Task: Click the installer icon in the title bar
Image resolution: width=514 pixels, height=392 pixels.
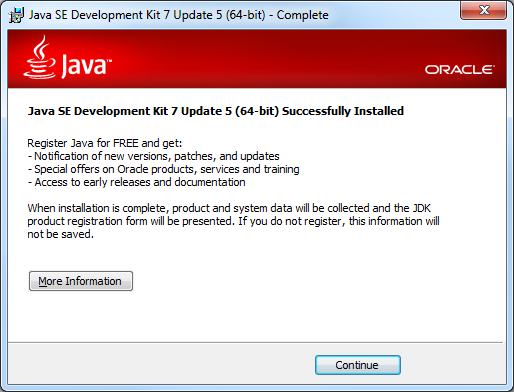Action: coord(16,15)
